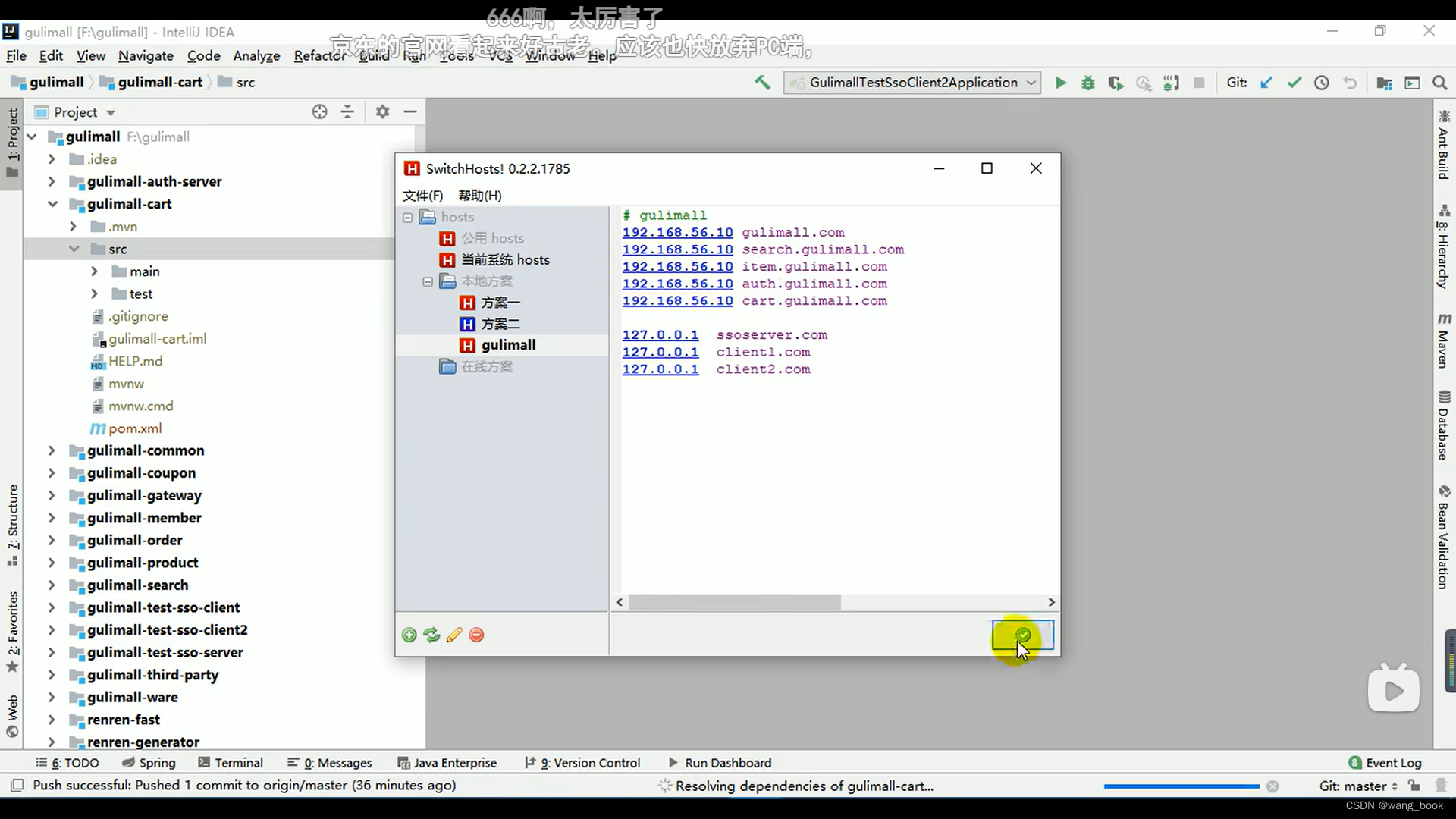
Task: Click locate file crosshair icon in Project panel
Action: click(x=320, y=112)
